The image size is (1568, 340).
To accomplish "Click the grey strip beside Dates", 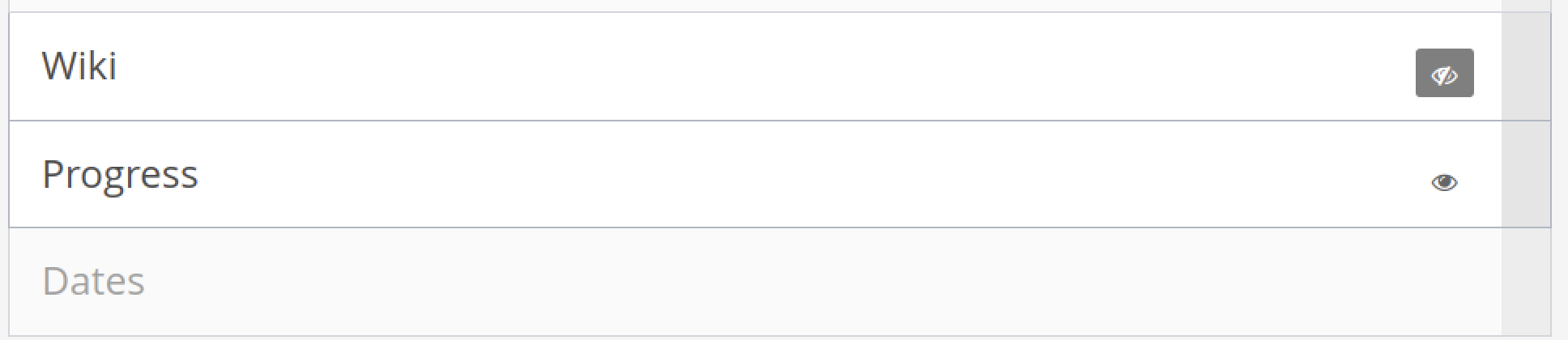I will click(x=1526, y=282).
